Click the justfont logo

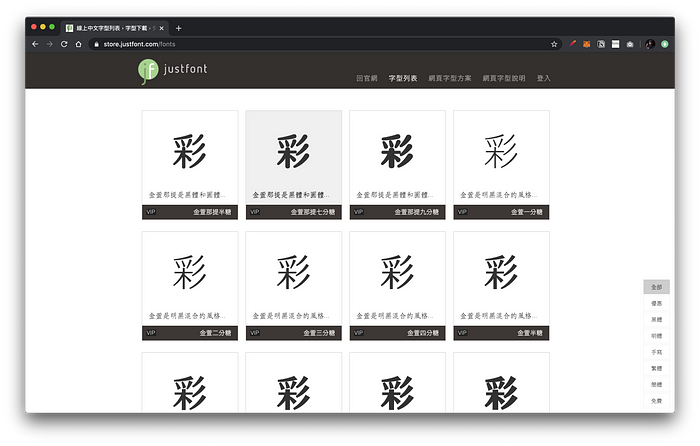point(173,71)
